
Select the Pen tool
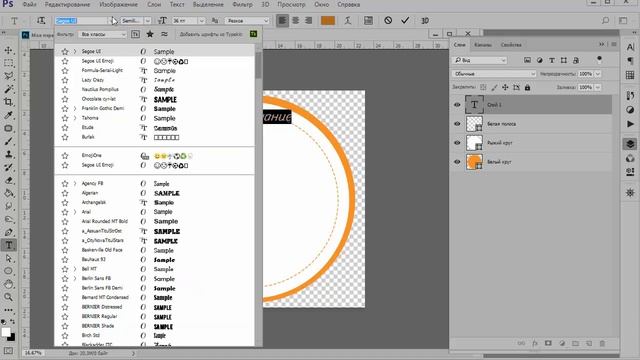click(x=8, y=232)
